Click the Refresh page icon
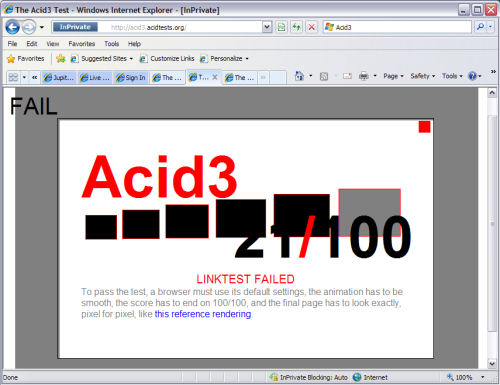 [x=296, y=27]
